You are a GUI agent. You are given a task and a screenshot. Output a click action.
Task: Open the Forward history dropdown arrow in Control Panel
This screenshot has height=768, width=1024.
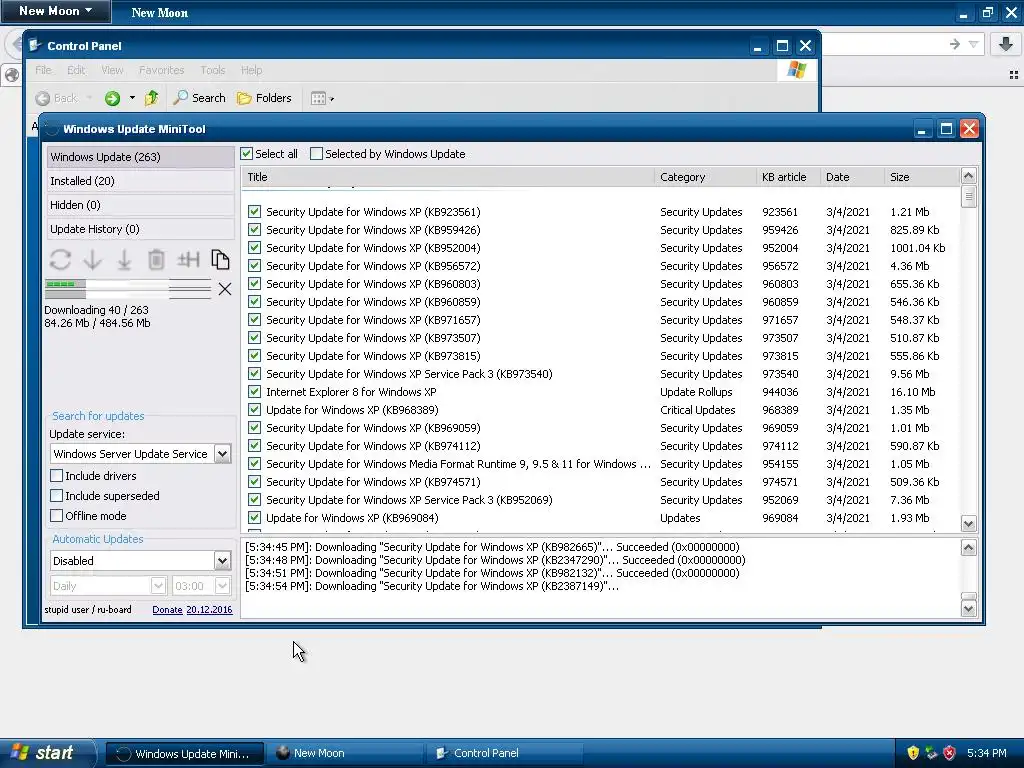click(132, 98)
